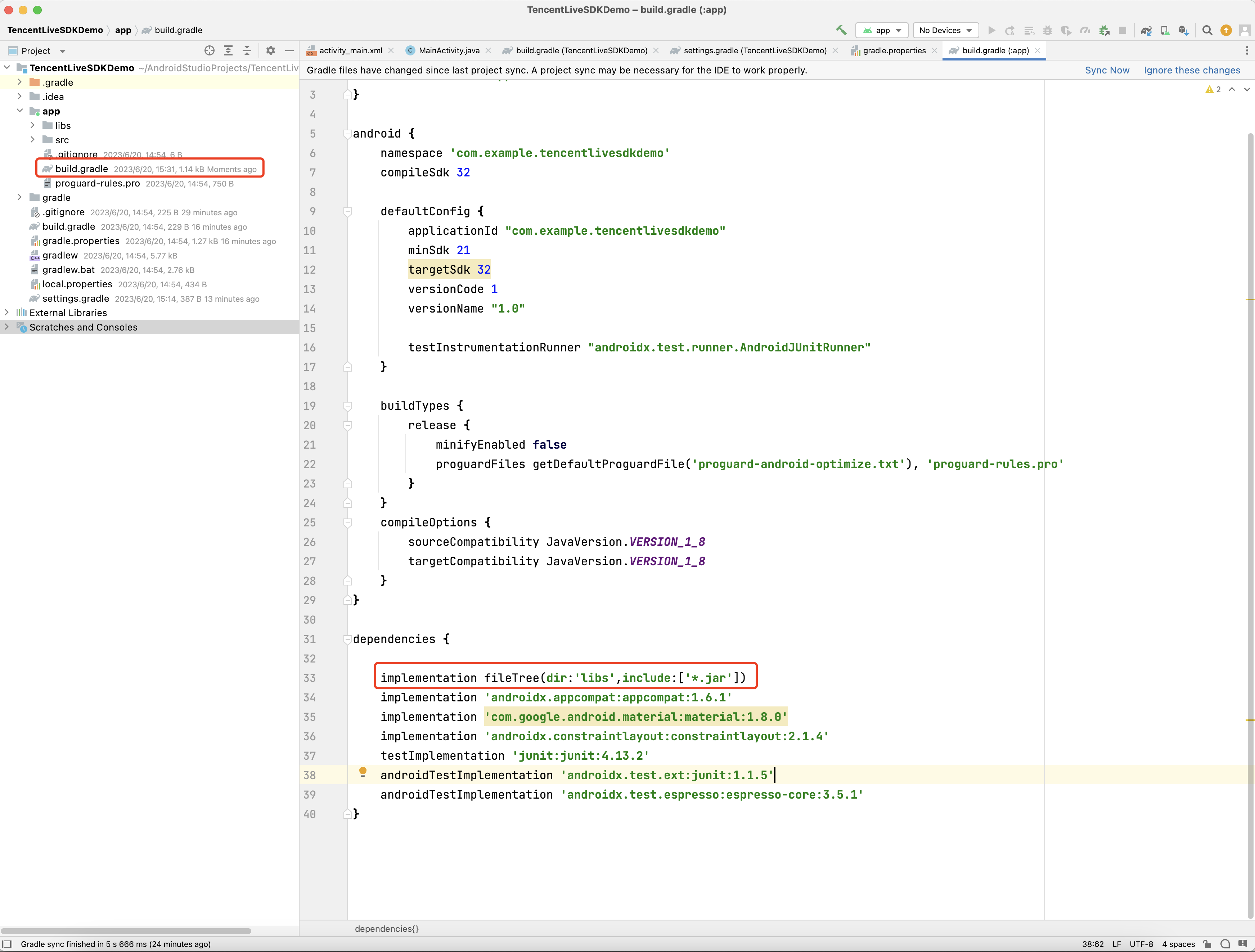
Task: Click the project panel horizontal scrollbar
Action: [126, 930]
